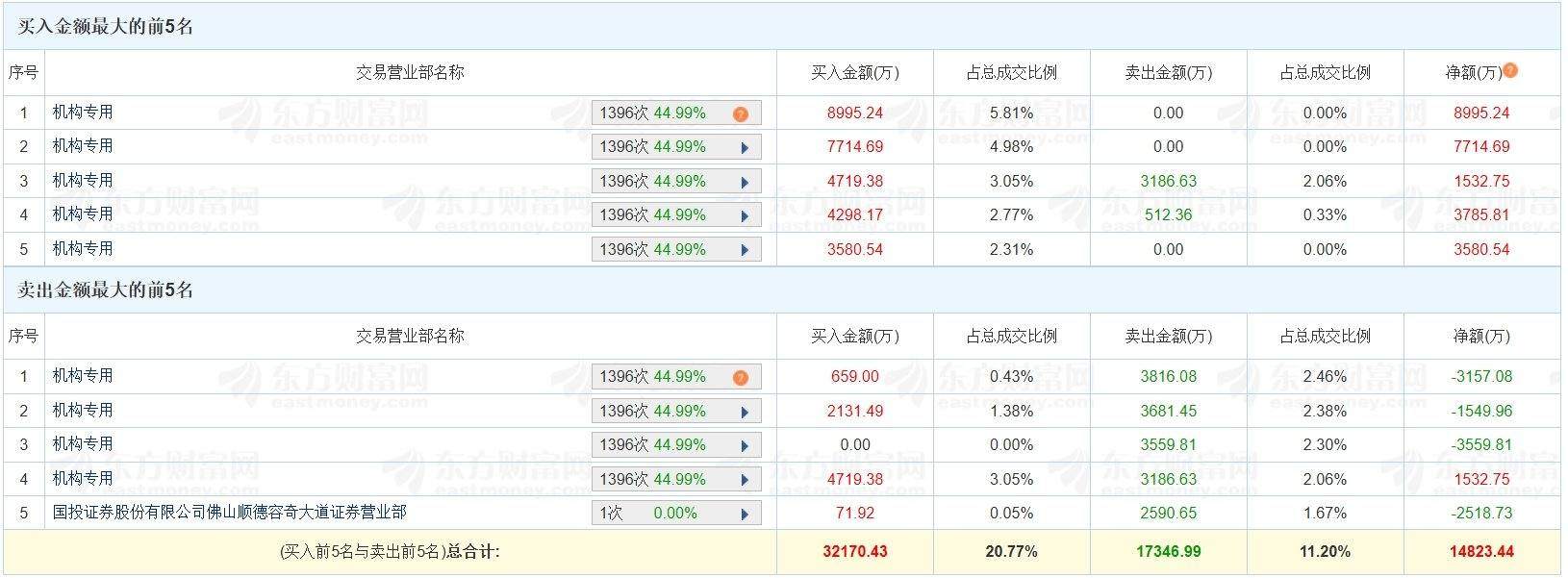Select the -3157.08 net amount cell
Screen dimensions: 1568x578
click(1482, 376)
